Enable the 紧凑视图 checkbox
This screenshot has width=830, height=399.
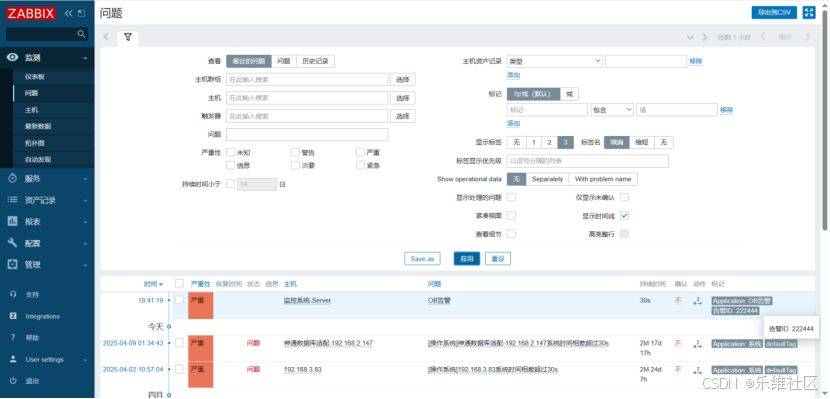click(511, 216)
